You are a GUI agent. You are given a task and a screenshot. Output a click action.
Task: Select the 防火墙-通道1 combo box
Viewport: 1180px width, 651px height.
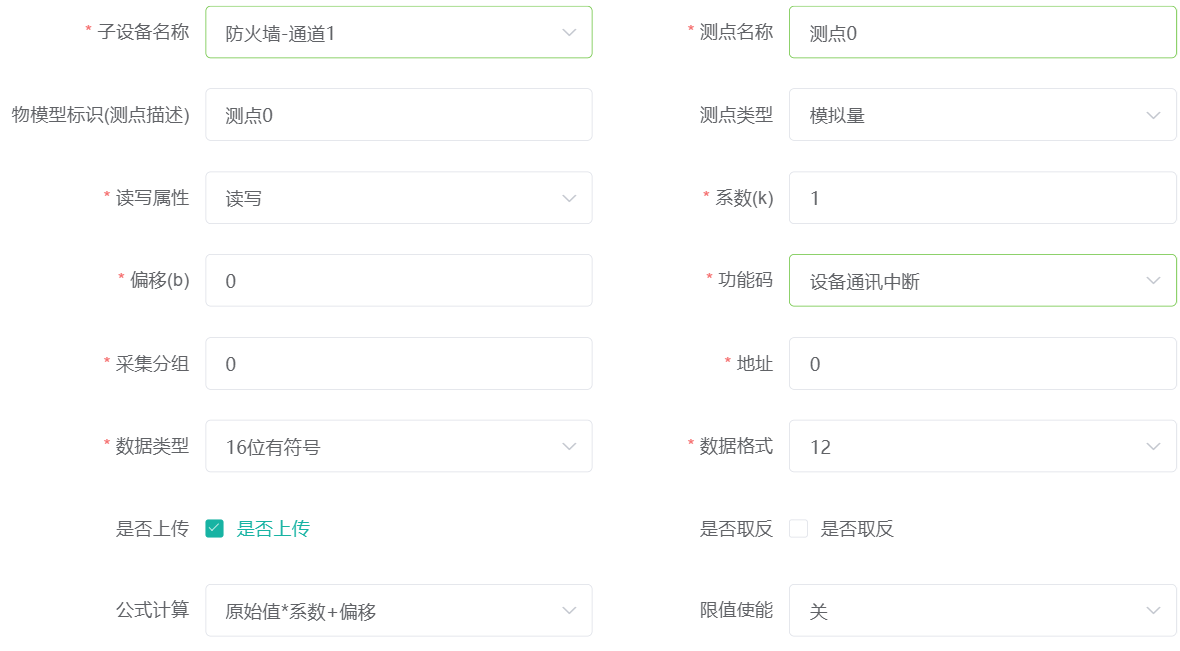click(399, 32)
